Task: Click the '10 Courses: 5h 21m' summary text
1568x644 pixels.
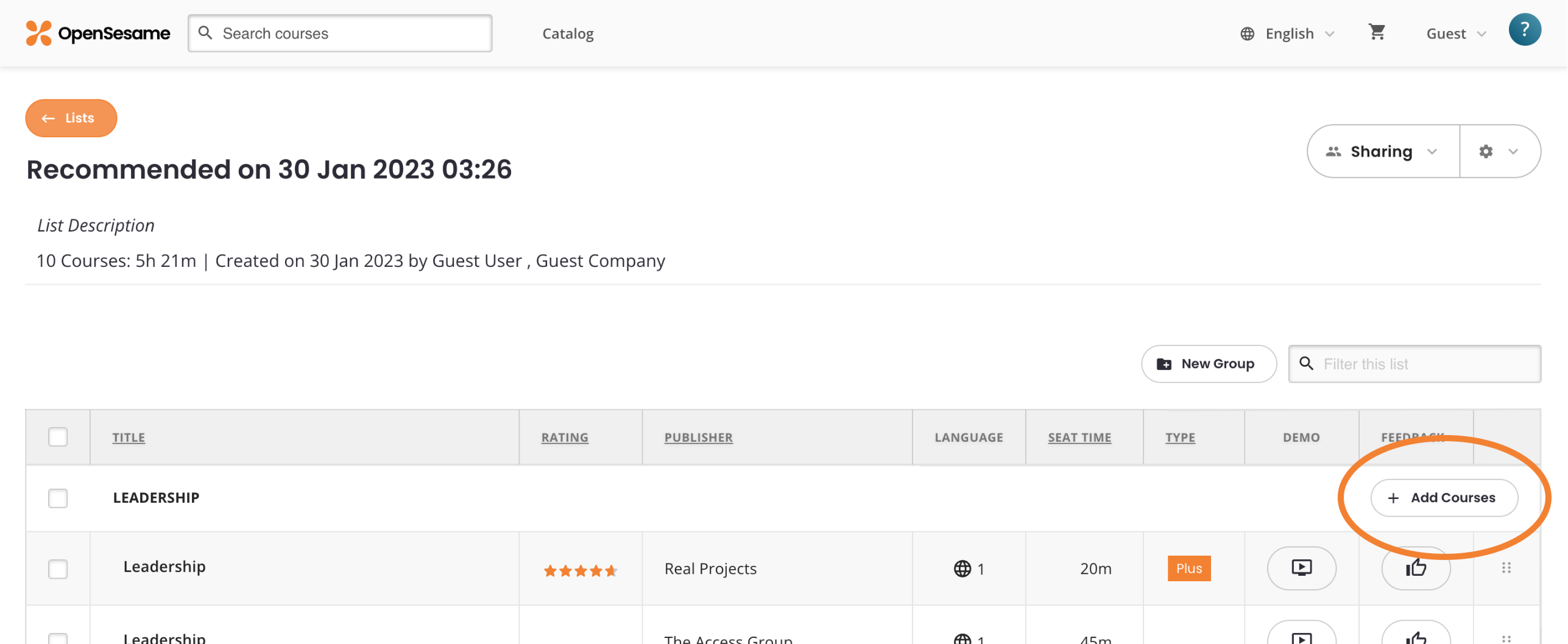Action: coord(116,261)
